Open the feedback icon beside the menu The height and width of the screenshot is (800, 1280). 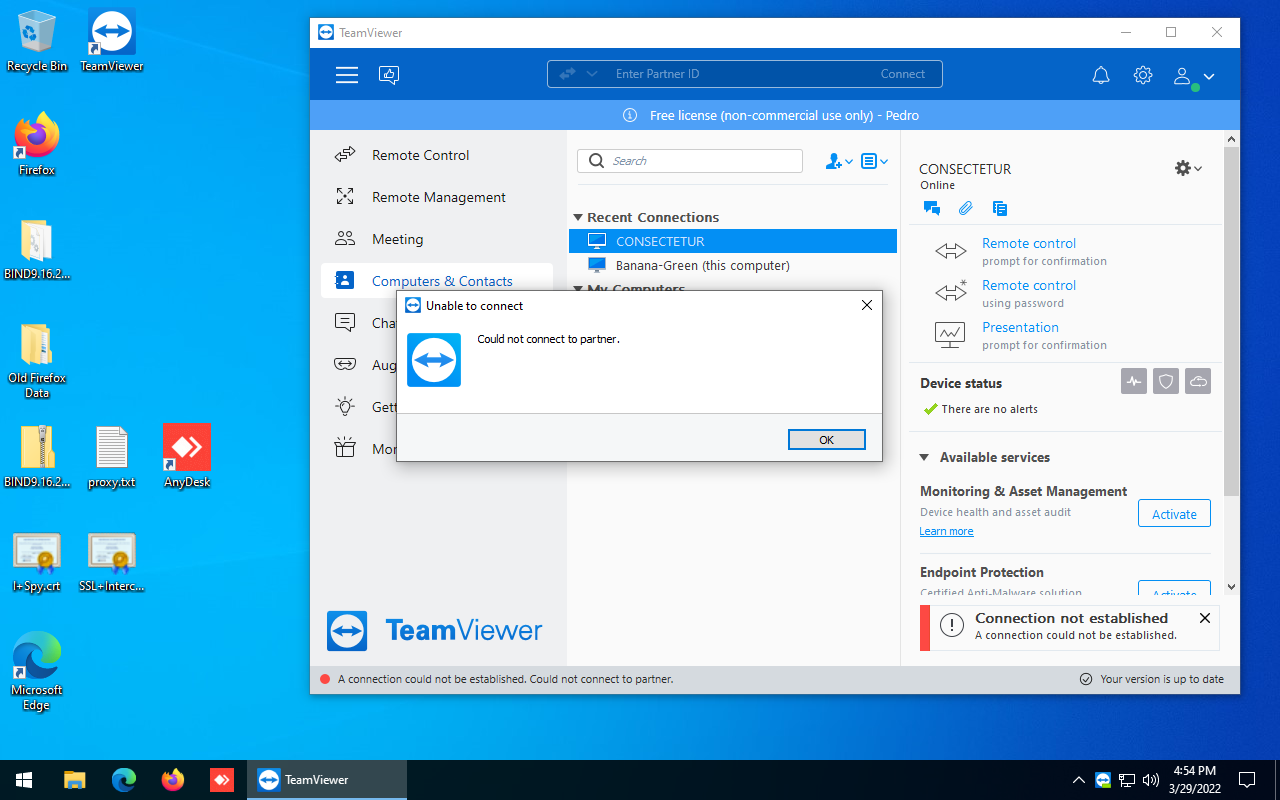click(x=389, y=74)
